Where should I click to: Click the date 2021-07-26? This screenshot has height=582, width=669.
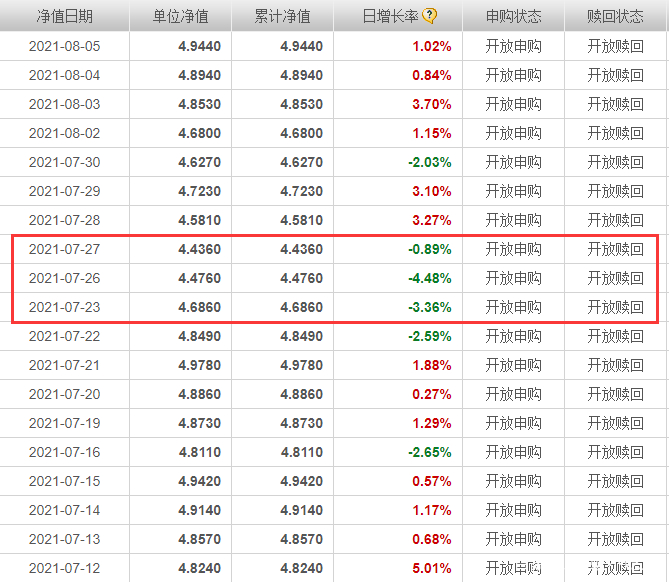click(x=64, y=278)
